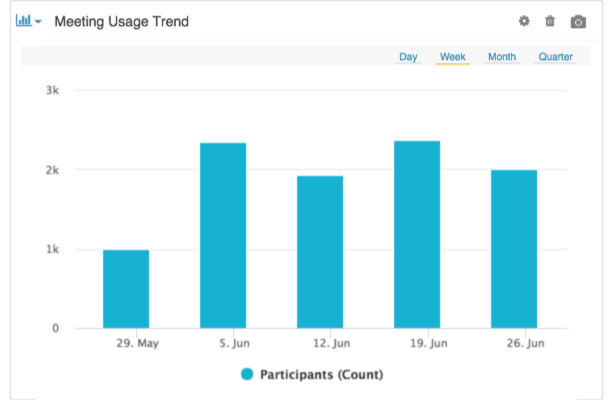This screenshot has height=400, width=613.
Task: Click the 26. Jun axis label
Action: [x=525, y=343]
